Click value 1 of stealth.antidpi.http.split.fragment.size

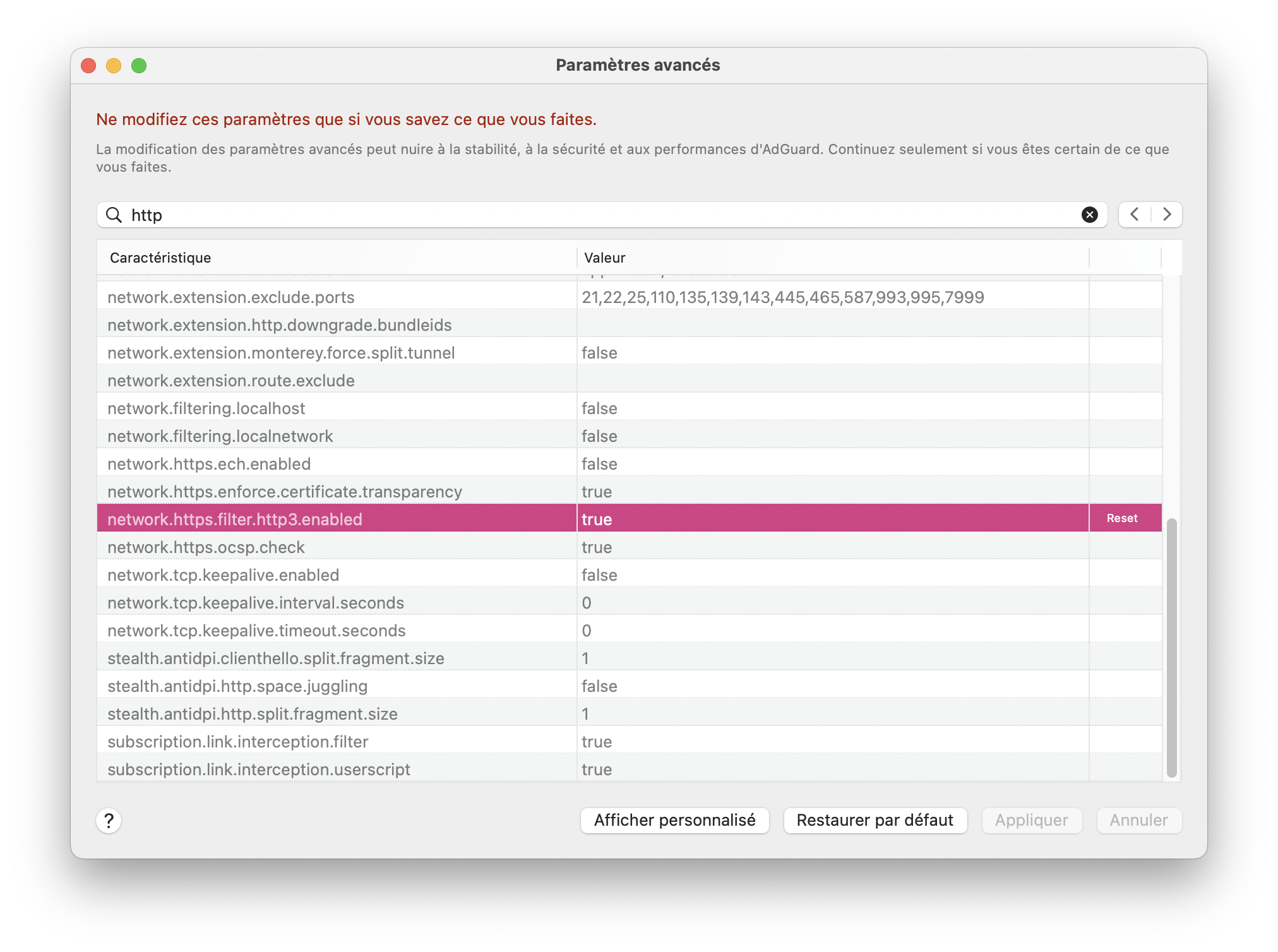pos(585,714)
